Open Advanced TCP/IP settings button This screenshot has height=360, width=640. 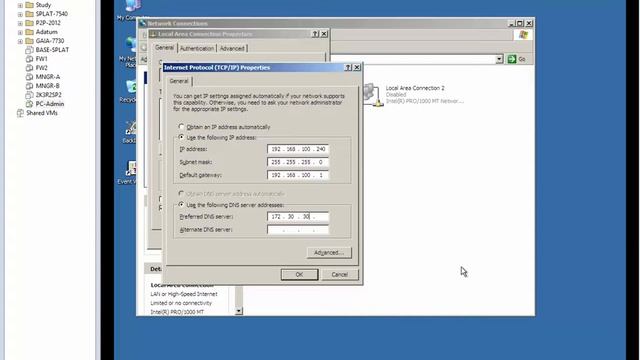(329, 253)
